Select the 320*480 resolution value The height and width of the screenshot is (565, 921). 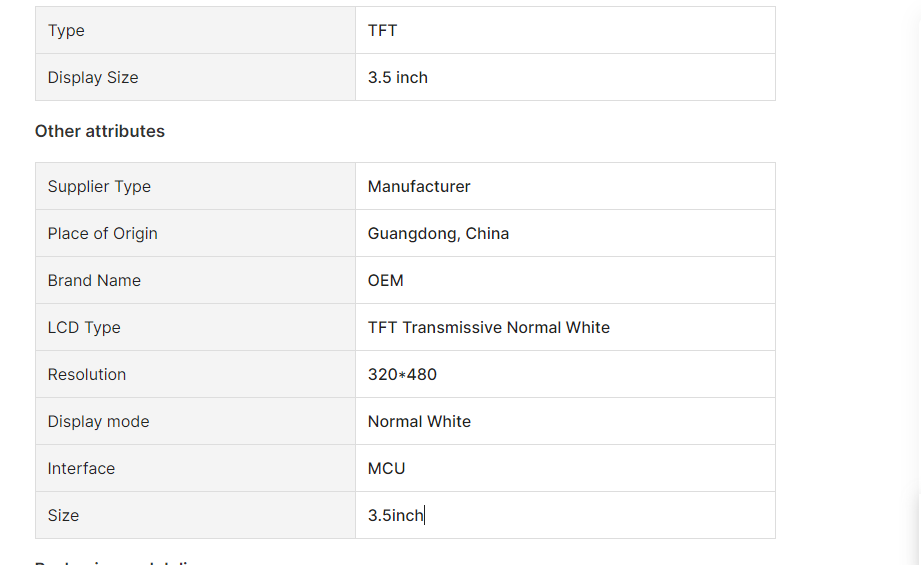coord(402,375)
